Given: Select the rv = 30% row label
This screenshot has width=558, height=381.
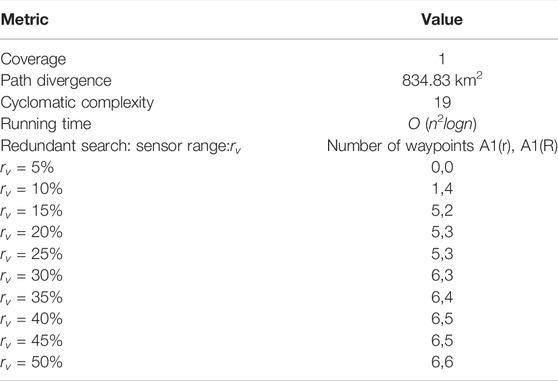Looking at the screenshot, I should point(31,276).
